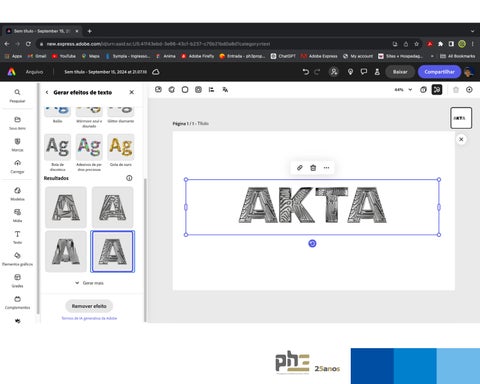Reload the page in browser
This screenshot has height=384, width=480.
tap(28, 44)
